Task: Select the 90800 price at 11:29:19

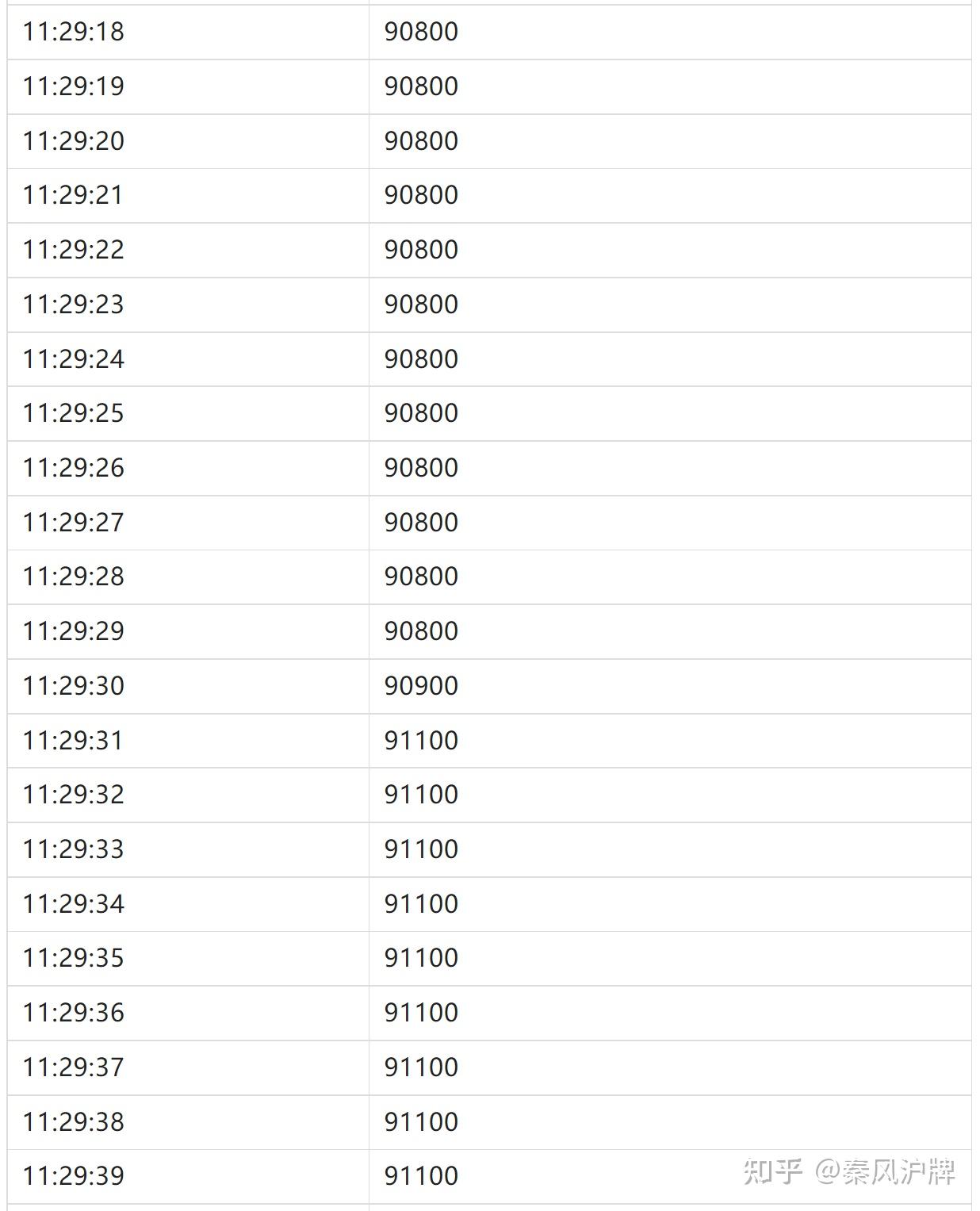Action: pyautogui.click(x=421, y=86)
